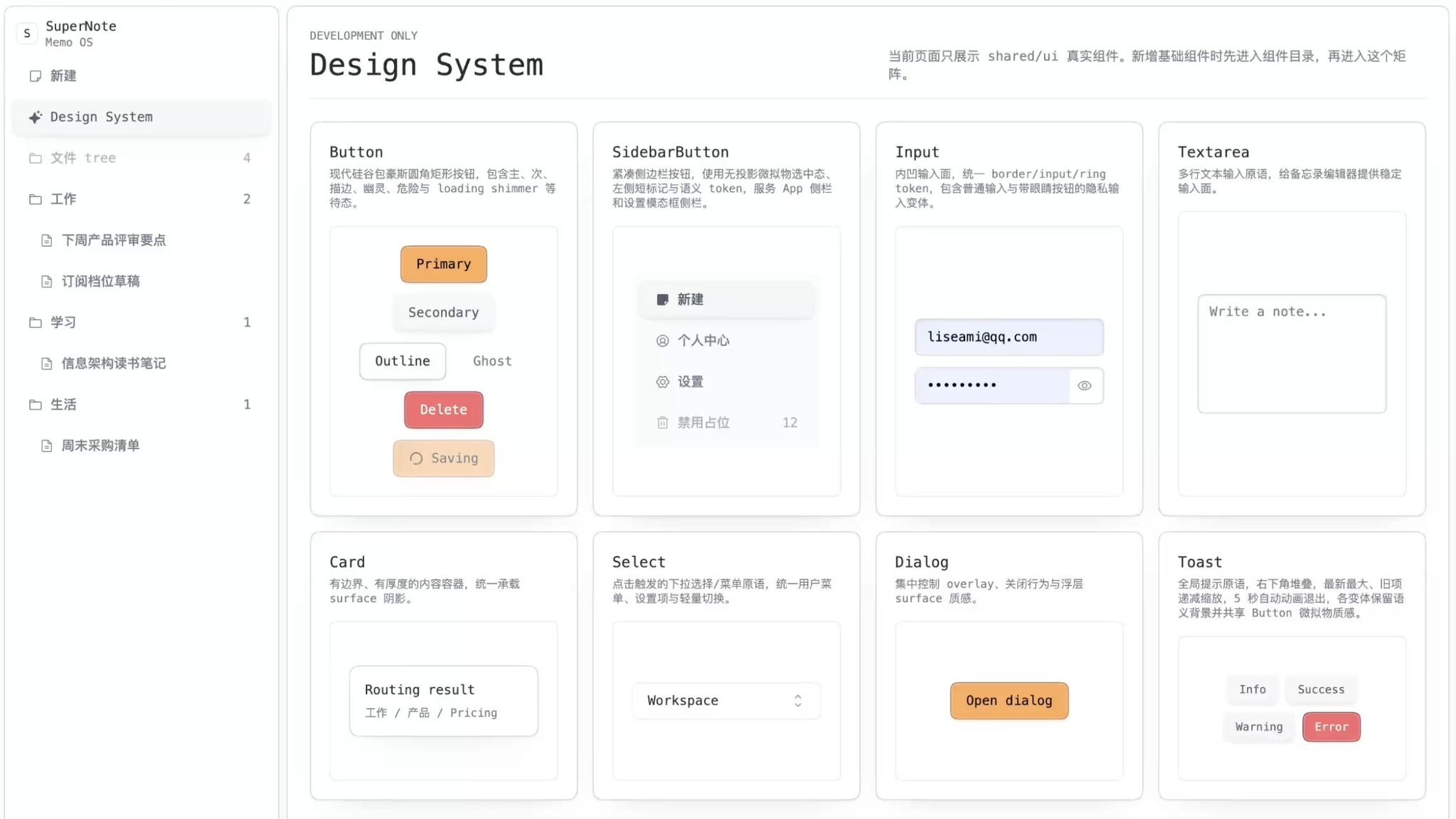This screenshot has height=819, width=1456.
Task: Select 个人中心 in the SidebarButton demo
Action: 726,341
